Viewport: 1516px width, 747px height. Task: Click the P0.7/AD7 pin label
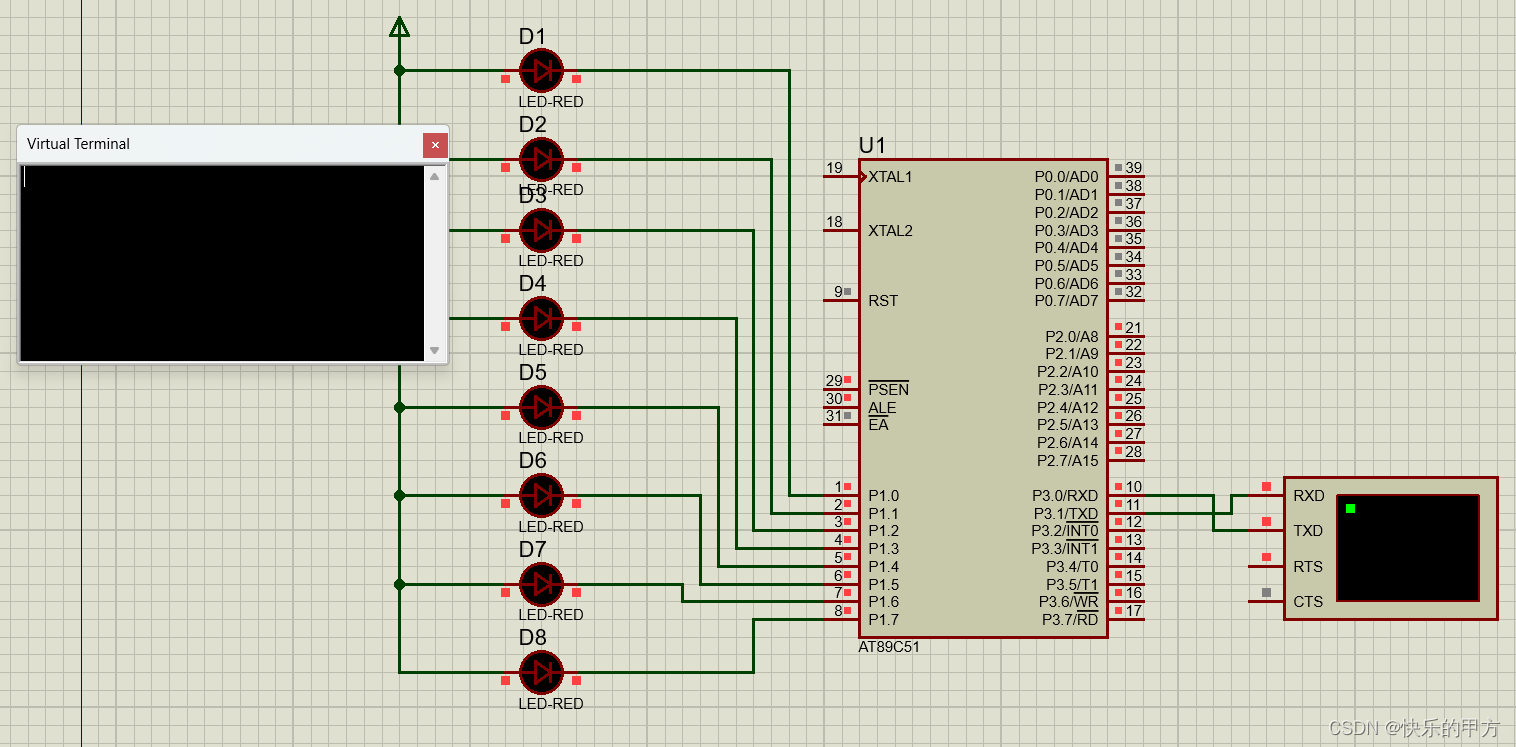click(x=1066, y=301)
